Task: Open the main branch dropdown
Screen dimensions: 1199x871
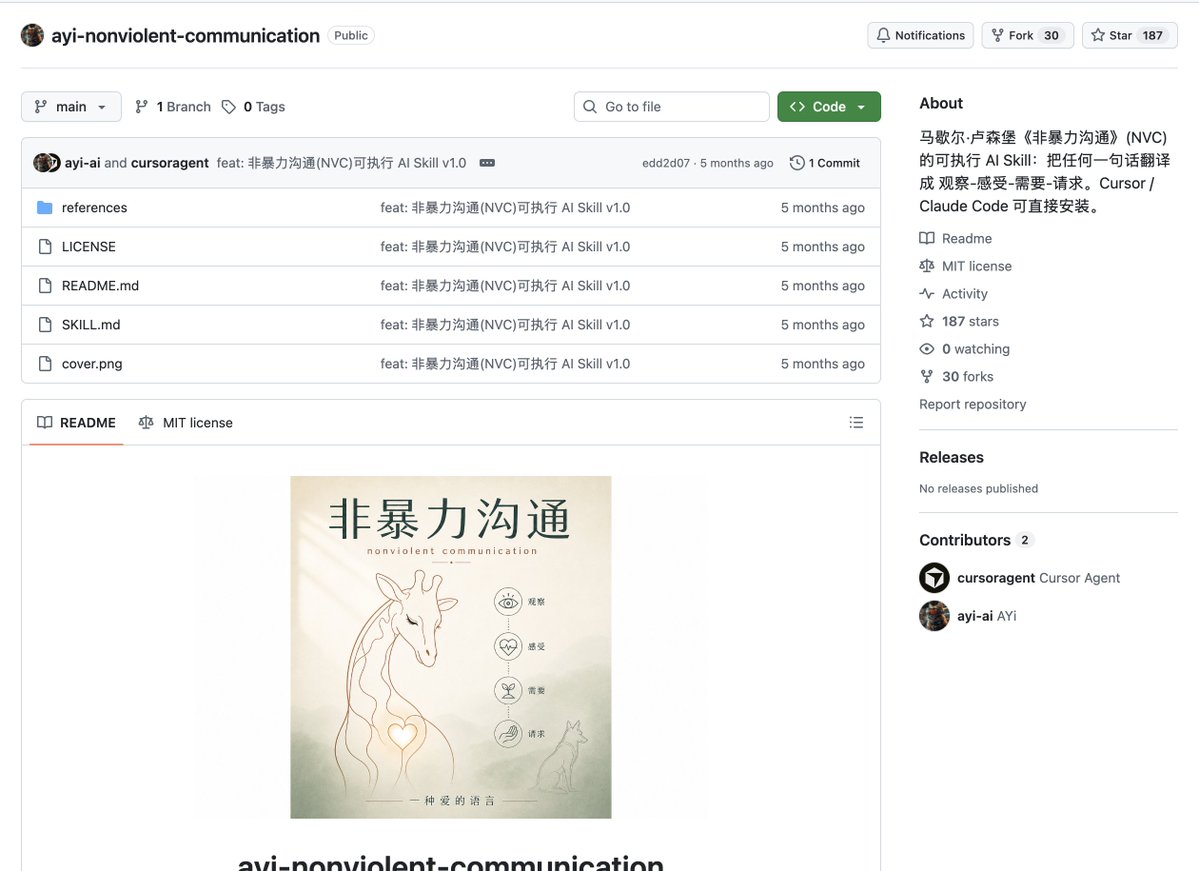Action: [71, 106]
